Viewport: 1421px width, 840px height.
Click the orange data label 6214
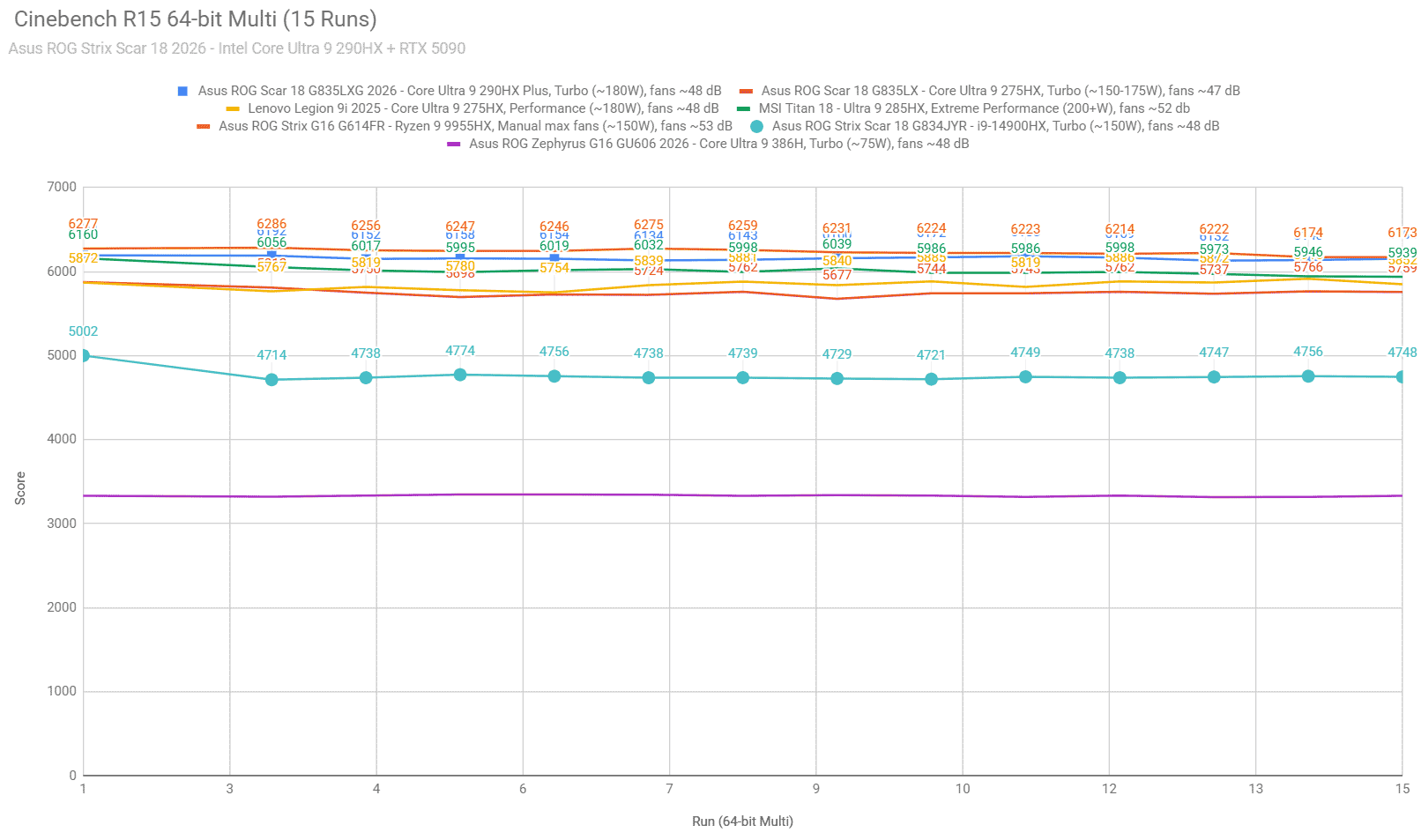pos(1120,229)
